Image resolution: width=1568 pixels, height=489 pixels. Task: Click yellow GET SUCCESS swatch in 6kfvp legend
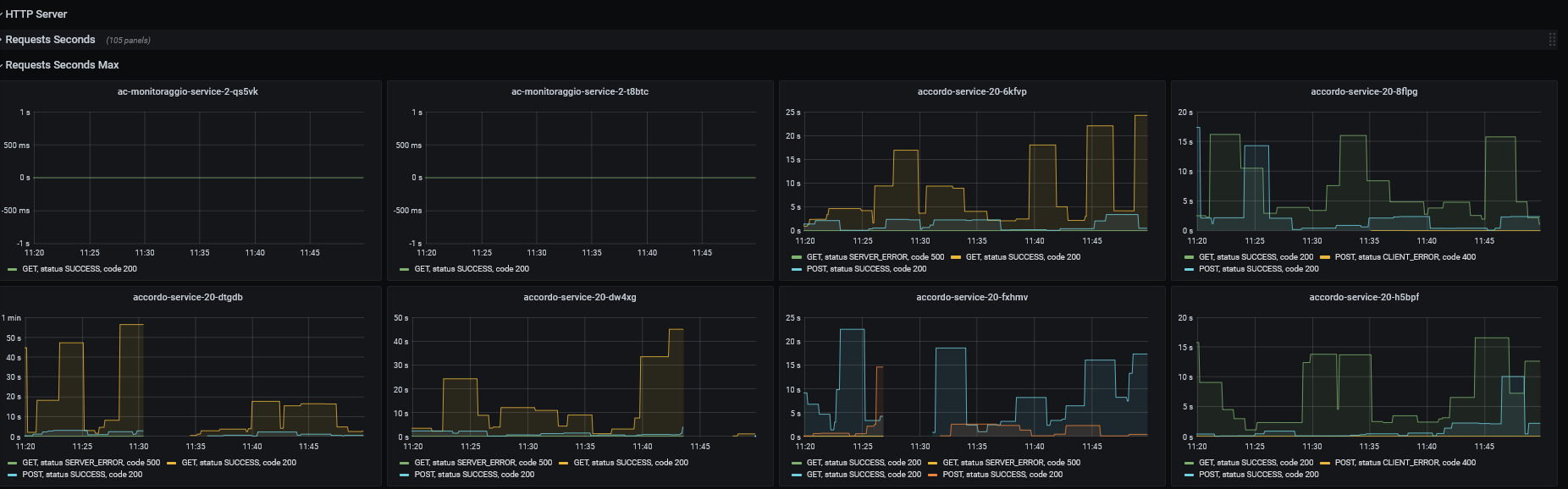[956, 257]
